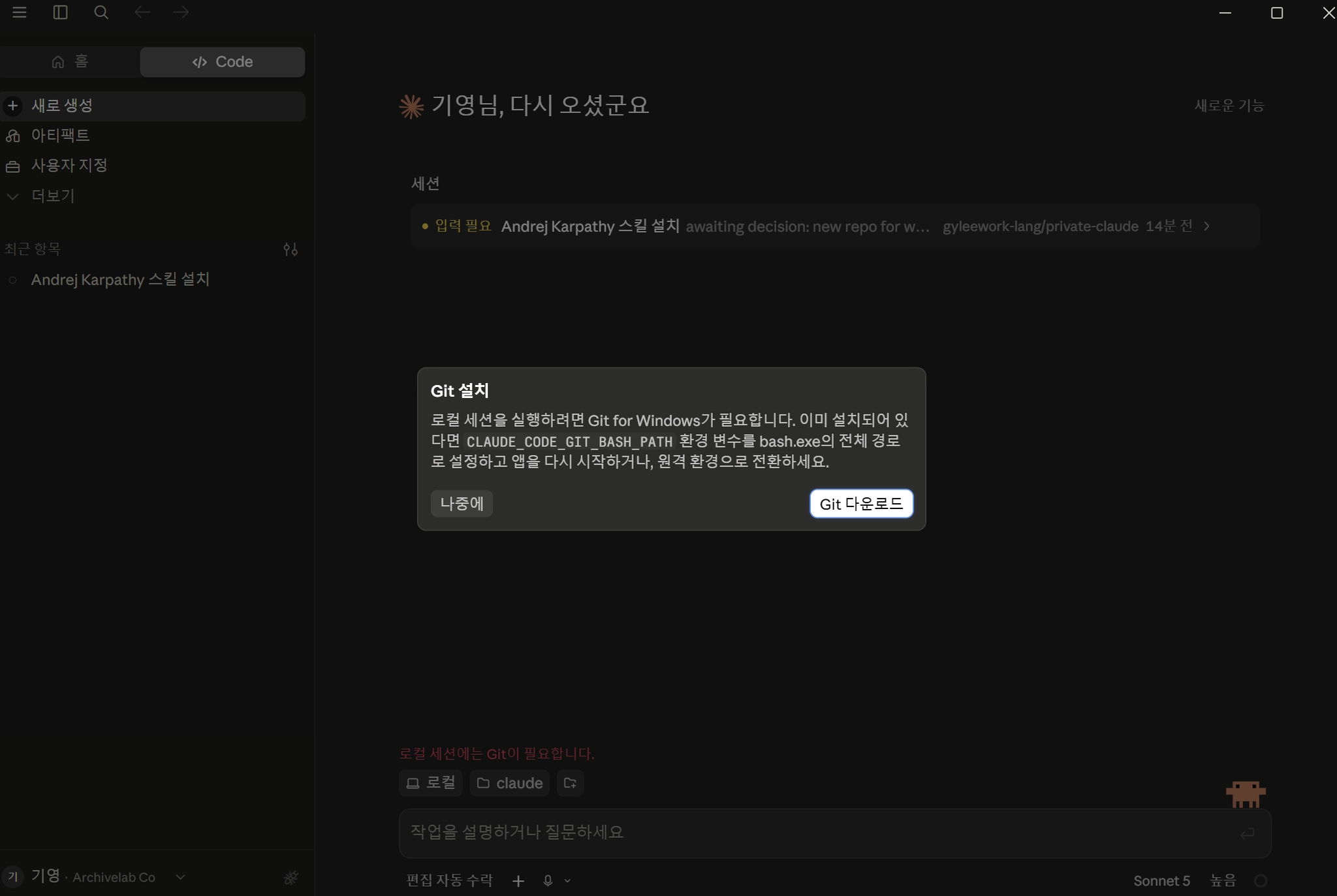Click the circular usage indicator
1337x896 pixels.
click(1261, 881)
